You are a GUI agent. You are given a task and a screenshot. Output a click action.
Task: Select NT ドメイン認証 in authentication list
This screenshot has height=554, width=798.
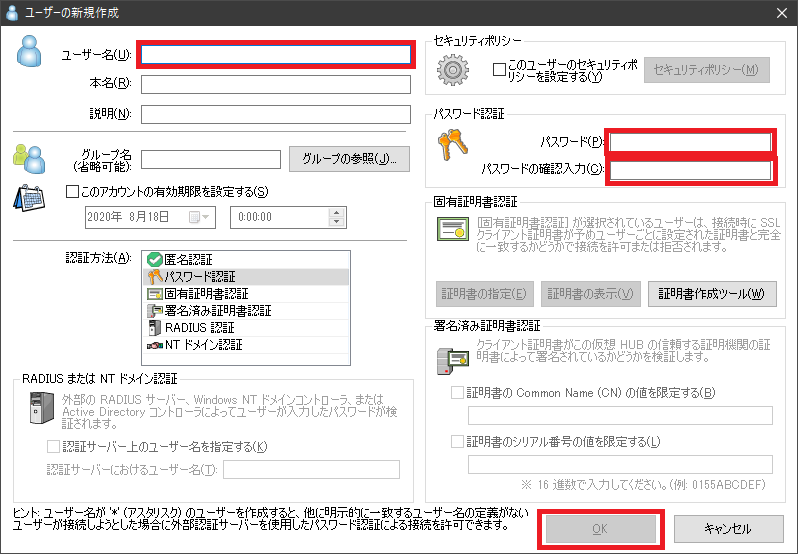(x=246, y=345)
